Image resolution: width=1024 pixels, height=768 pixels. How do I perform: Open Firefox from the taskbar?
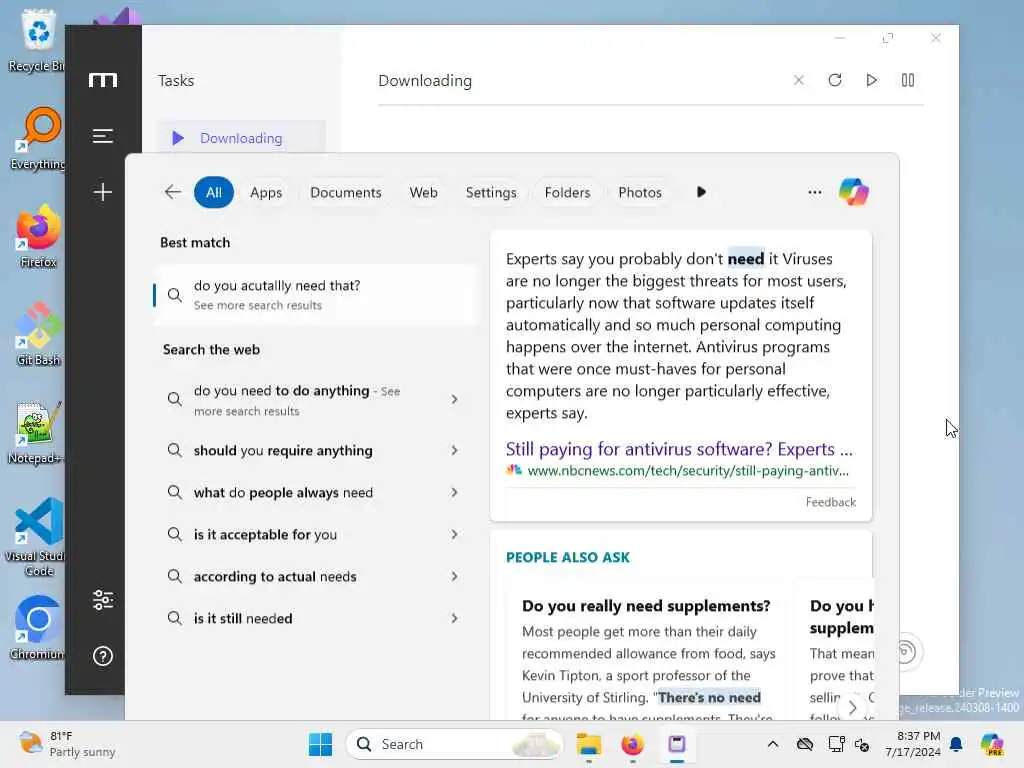coord(632,744)
